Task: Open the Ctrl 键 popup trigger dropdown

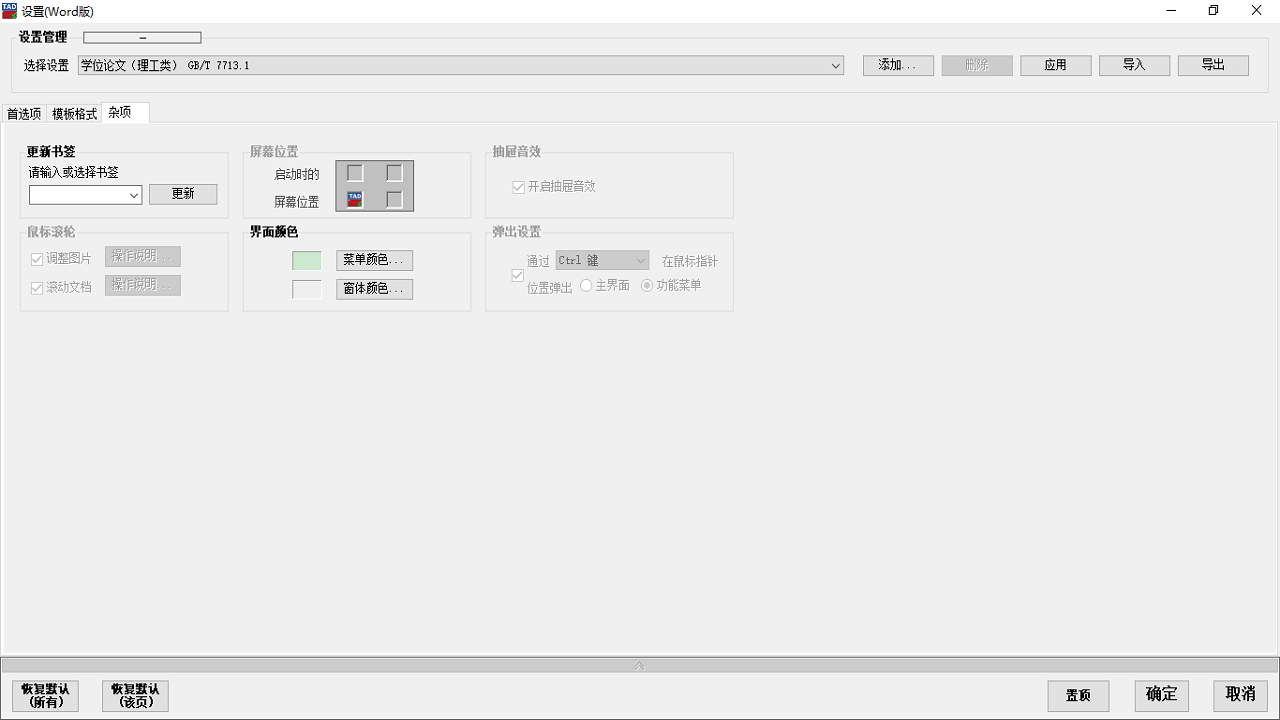Action: (x=639, y=260)
